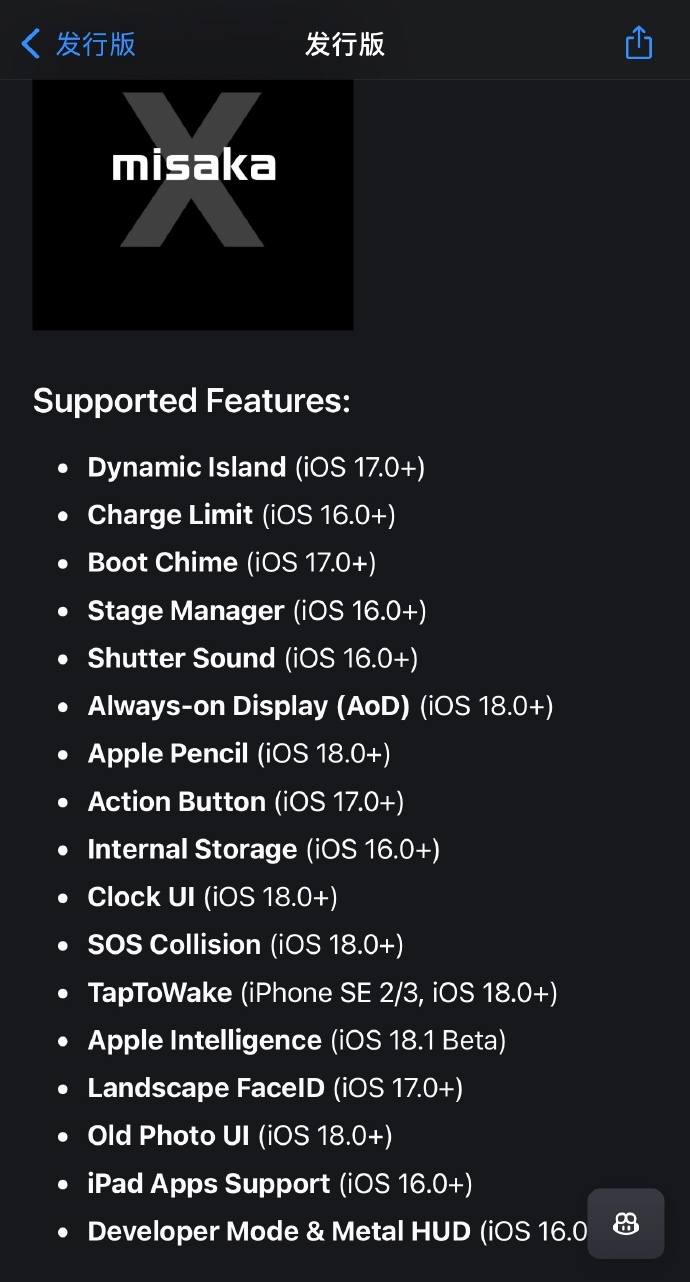This screenshot has height=1282, width=690.
Task: Tap the Action Button feature entry
Action: click(x=246, y=801)
